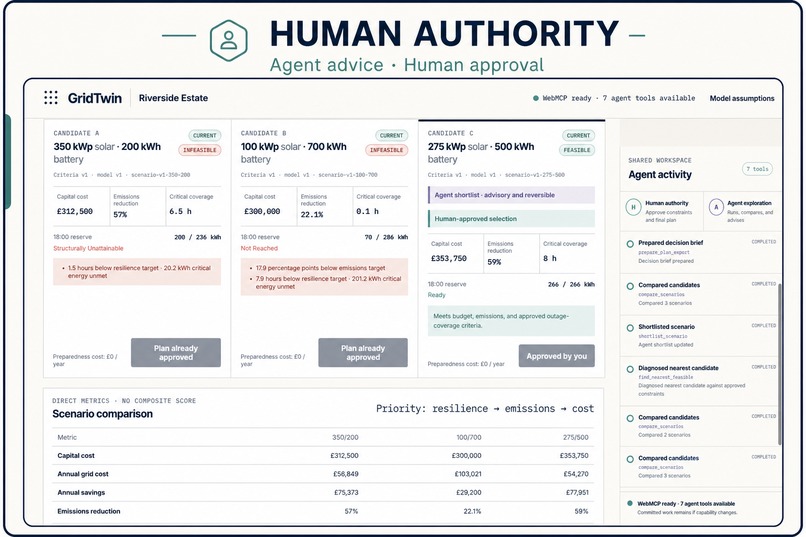Click the £77,951 annual savings cell
806x537 pixels.
coord(576,493)
